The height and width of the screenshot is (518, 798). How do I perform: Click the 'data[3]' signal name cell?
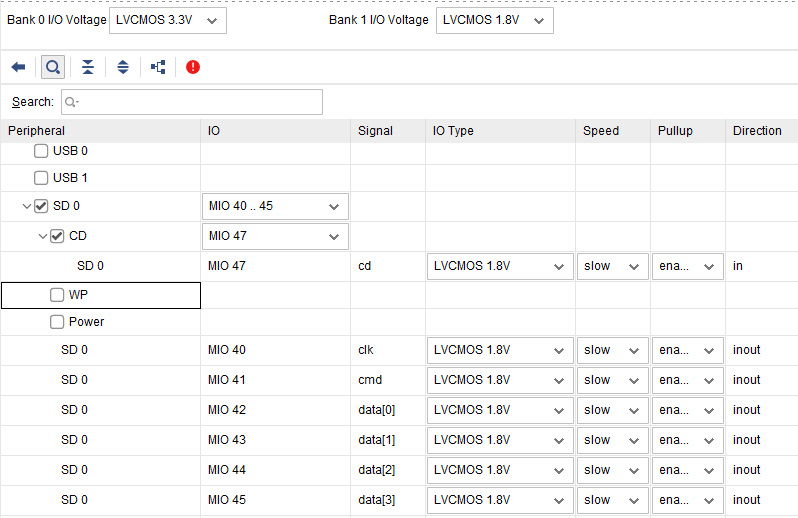388,500
